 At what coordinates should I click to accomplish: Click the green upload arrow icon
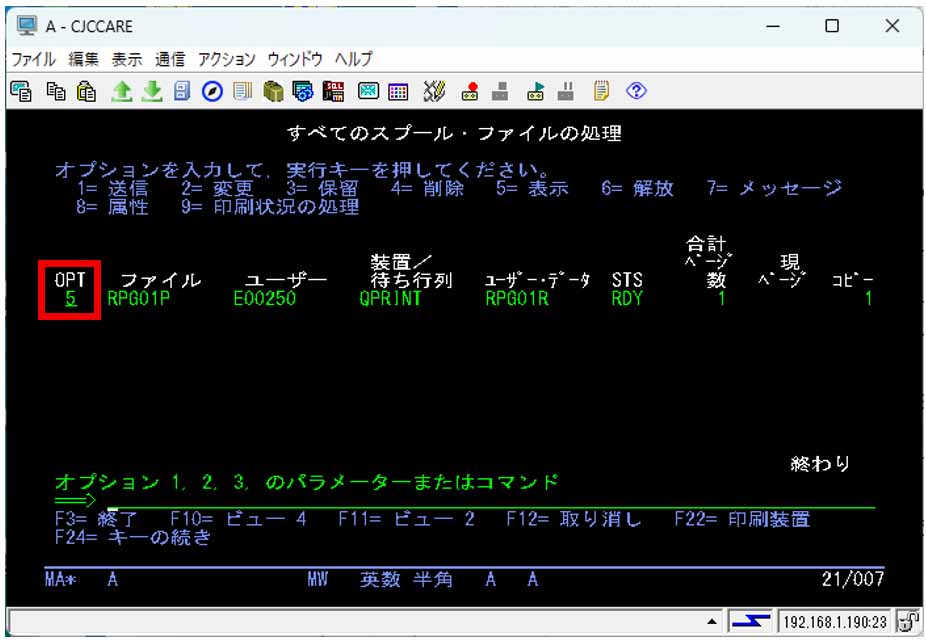(121, 92)
